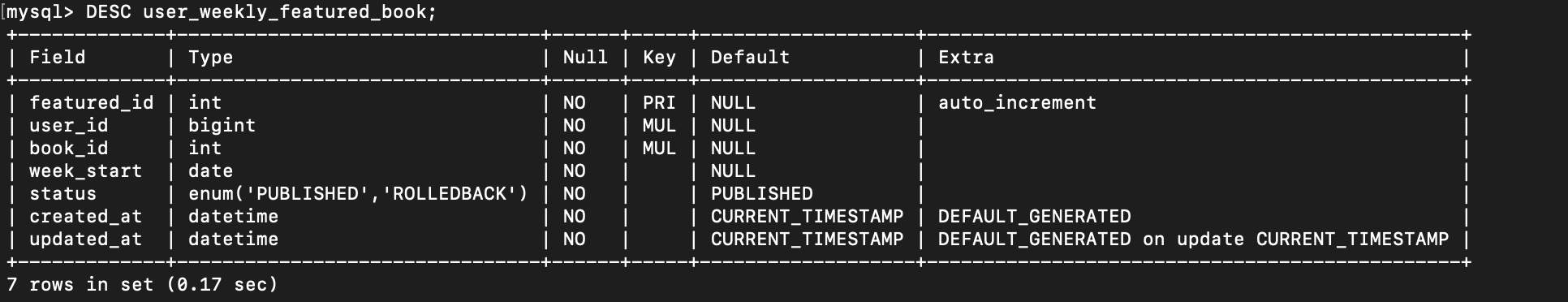Screen dimensions: 1568x302
Task: Click the Extra column header
Action: [x=966, y=58]
